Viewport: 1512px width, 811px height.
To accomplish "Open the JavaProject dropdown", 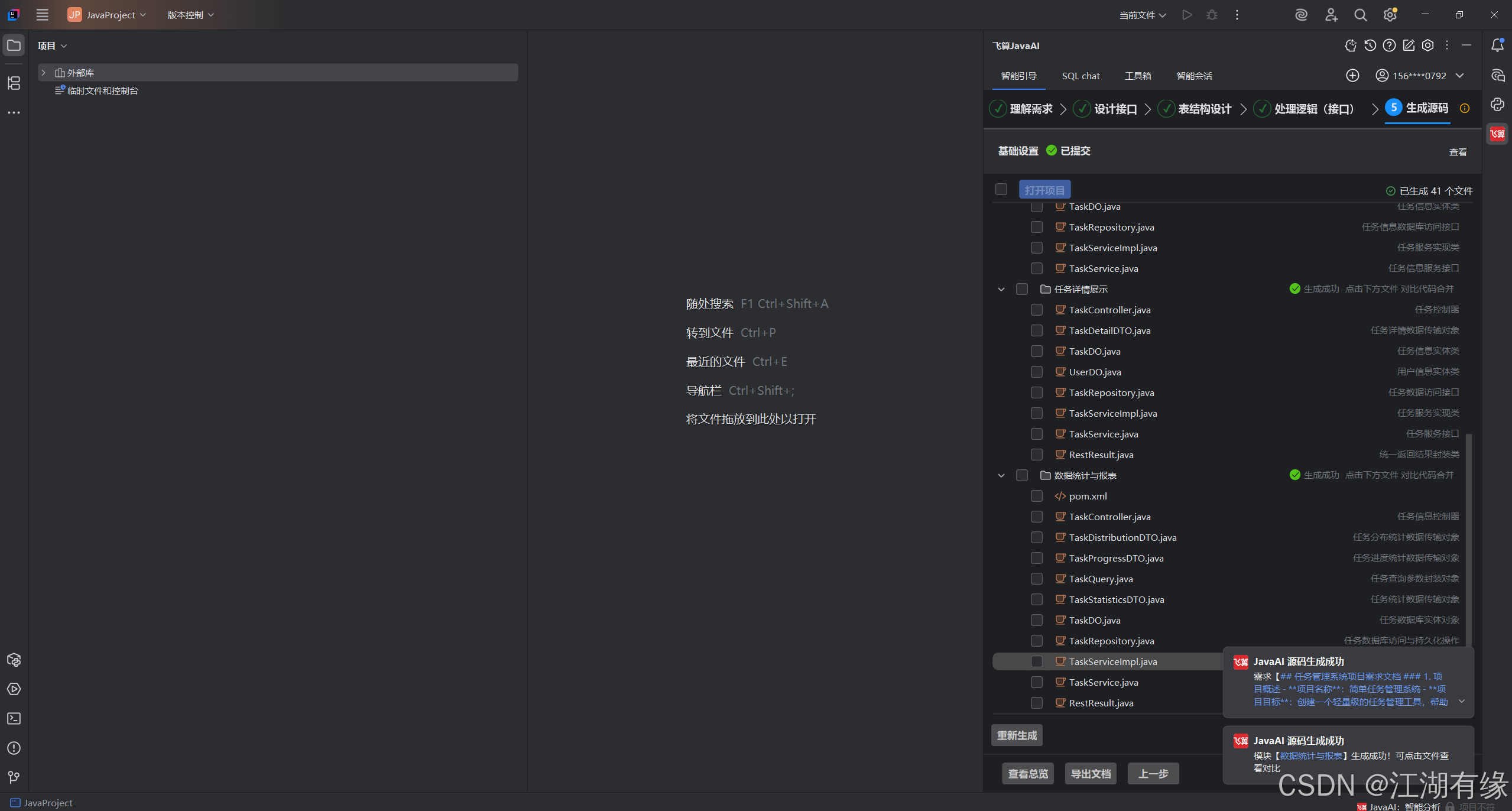I will point(107,15).
